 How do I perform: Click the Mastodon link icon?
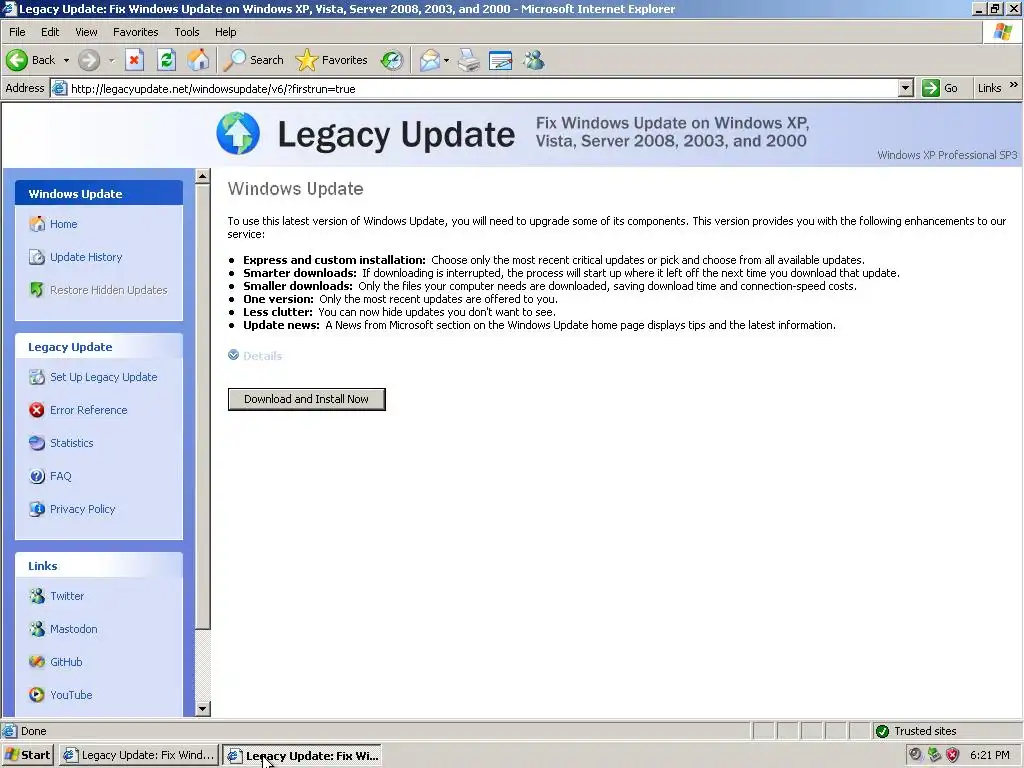pos(37,629)
